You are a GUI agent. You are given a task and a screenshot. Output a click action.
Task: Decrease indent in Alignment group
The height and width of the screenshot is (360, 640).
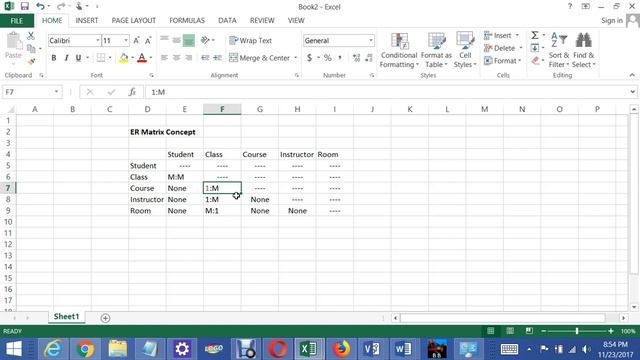(x=205, y=58)
